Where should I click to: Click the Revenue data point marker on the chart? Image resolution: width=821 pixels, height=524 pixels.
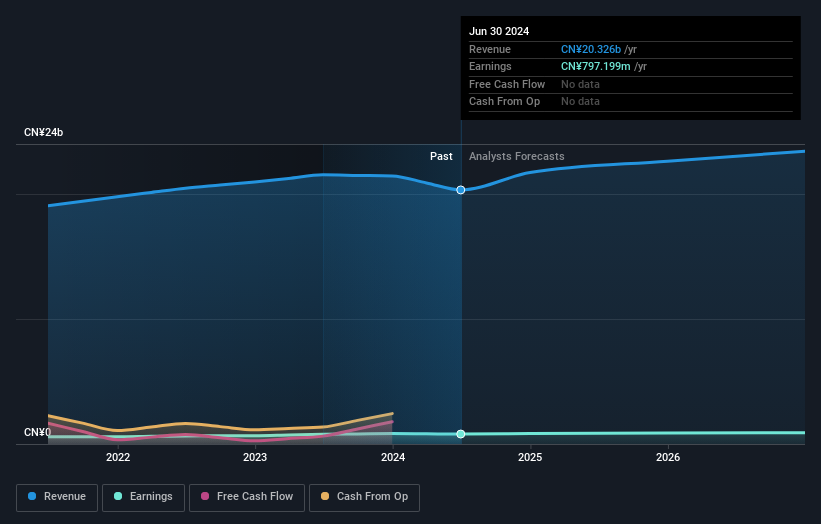coord(461,190)
